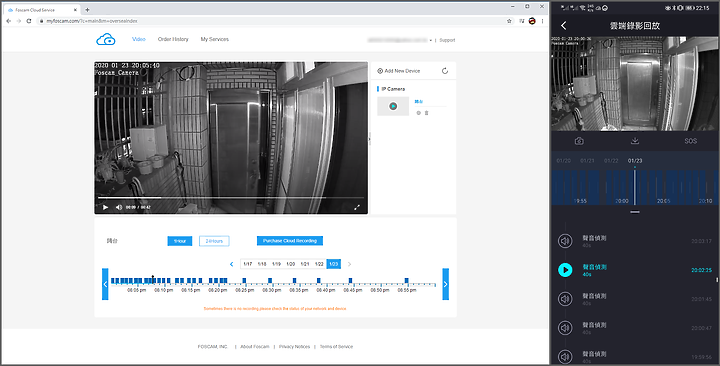Click the Add New Device plus icon
Viewport: 720px width, 366px height.
380,71
